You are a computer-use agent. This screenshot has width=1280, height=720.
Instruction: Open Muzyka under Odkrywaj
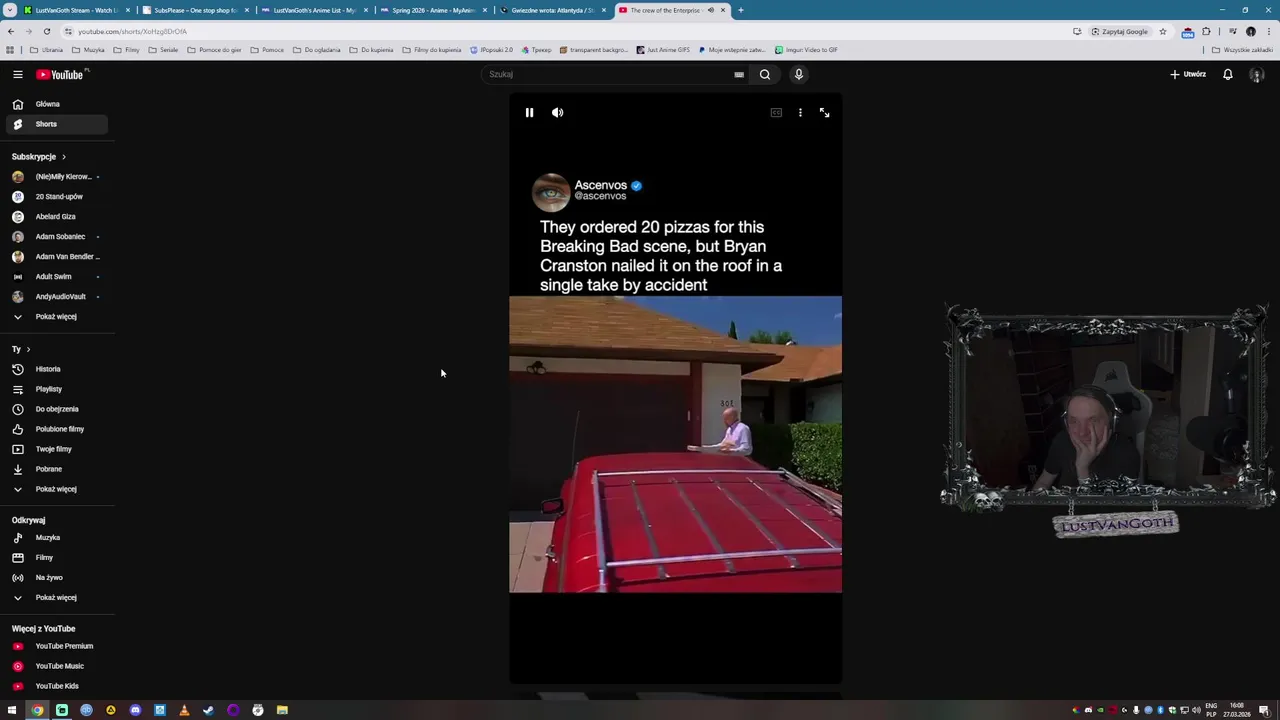pos(55,538)
